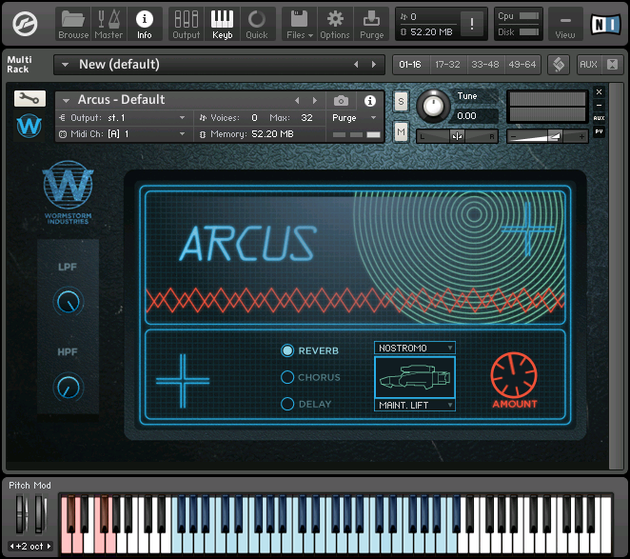
Task: Click the NI logo
Action: coord(605,24)
